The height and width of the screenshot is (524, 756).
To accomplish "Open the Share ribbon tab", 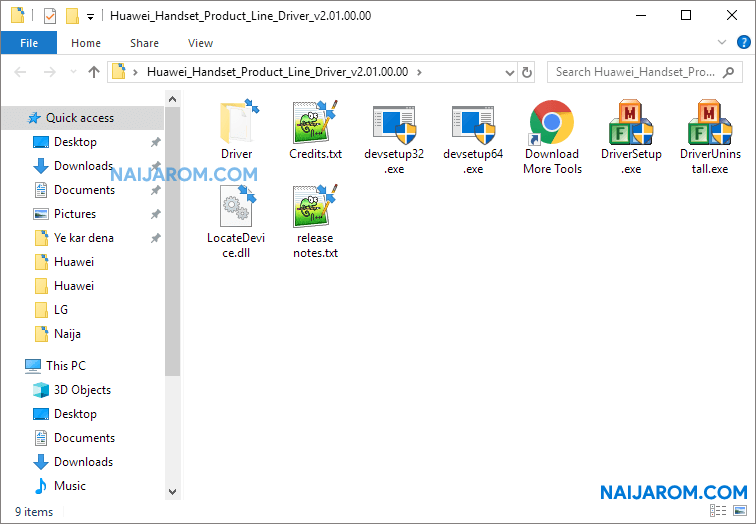I will click(144, 43).
